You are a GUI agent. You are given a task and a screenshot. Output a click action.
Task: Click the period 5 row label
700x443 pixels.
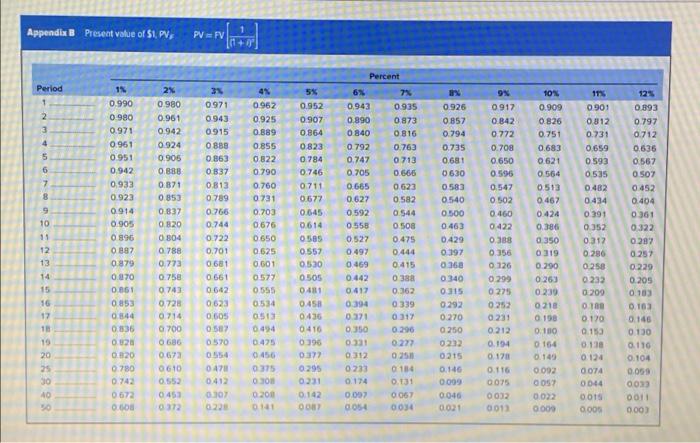coord(44,157)
